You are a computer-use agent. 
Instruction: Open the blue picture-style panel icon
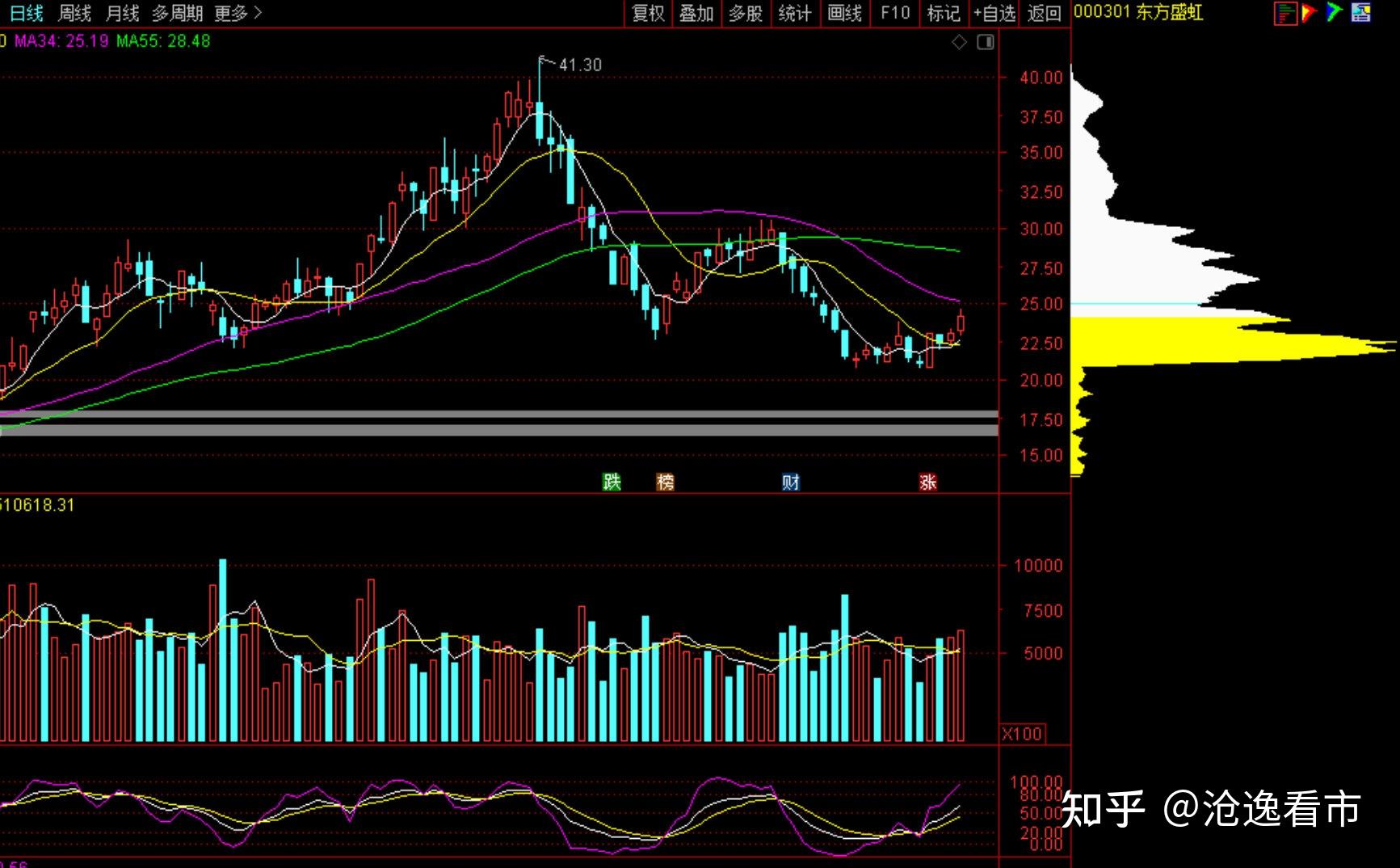click(x=1361, y=13)
